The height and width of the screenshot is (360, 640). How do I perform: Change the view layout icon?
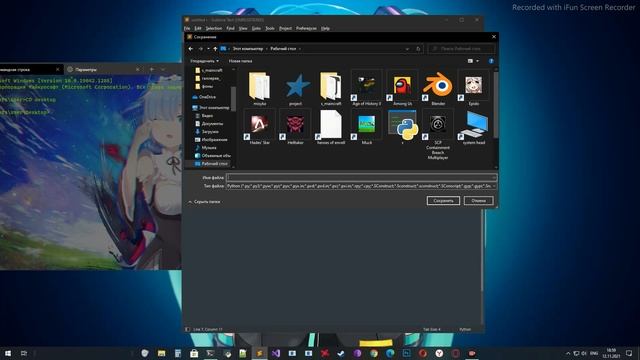pos(470,61)
